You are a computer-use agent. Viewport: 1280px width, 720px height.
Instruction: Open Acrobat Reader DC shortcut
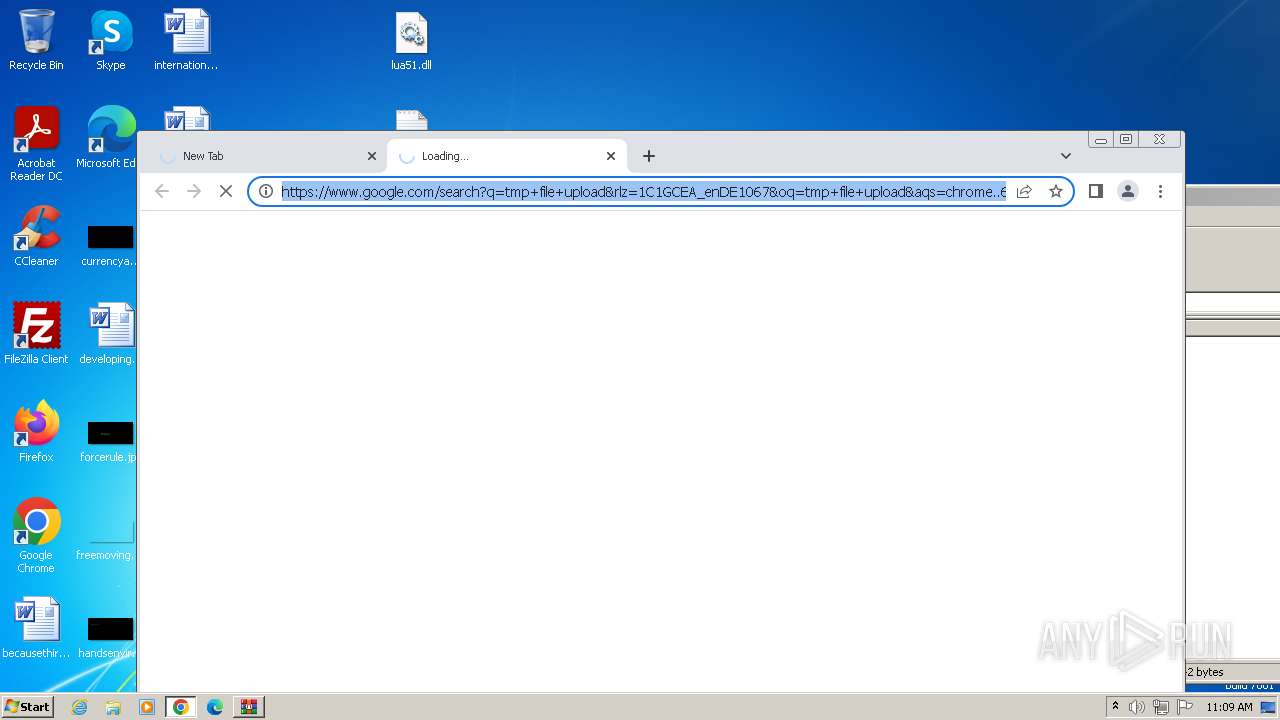36,144
